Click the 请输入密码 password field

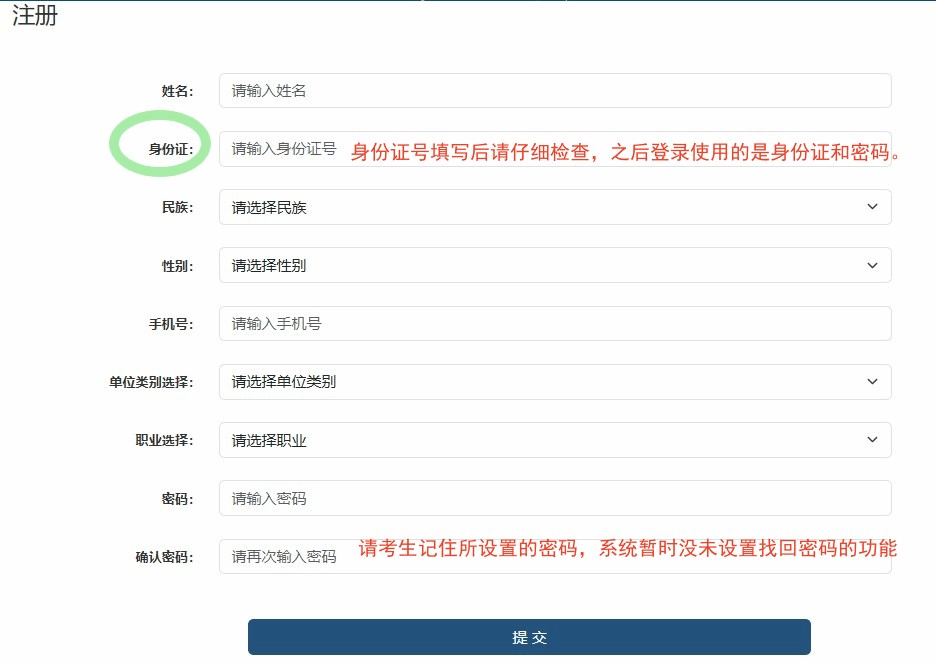click(554, 498)
